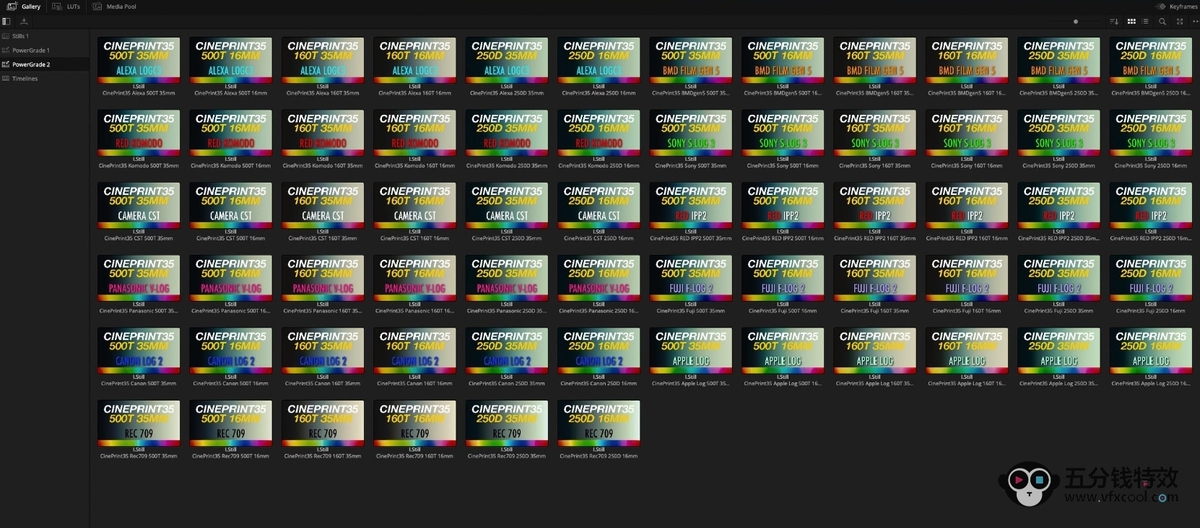The height and width of the screenshot is (528, 1200).
Task: Select BMD Film Gen 5 500T 35mm still
Action: [x=690, y=61]
